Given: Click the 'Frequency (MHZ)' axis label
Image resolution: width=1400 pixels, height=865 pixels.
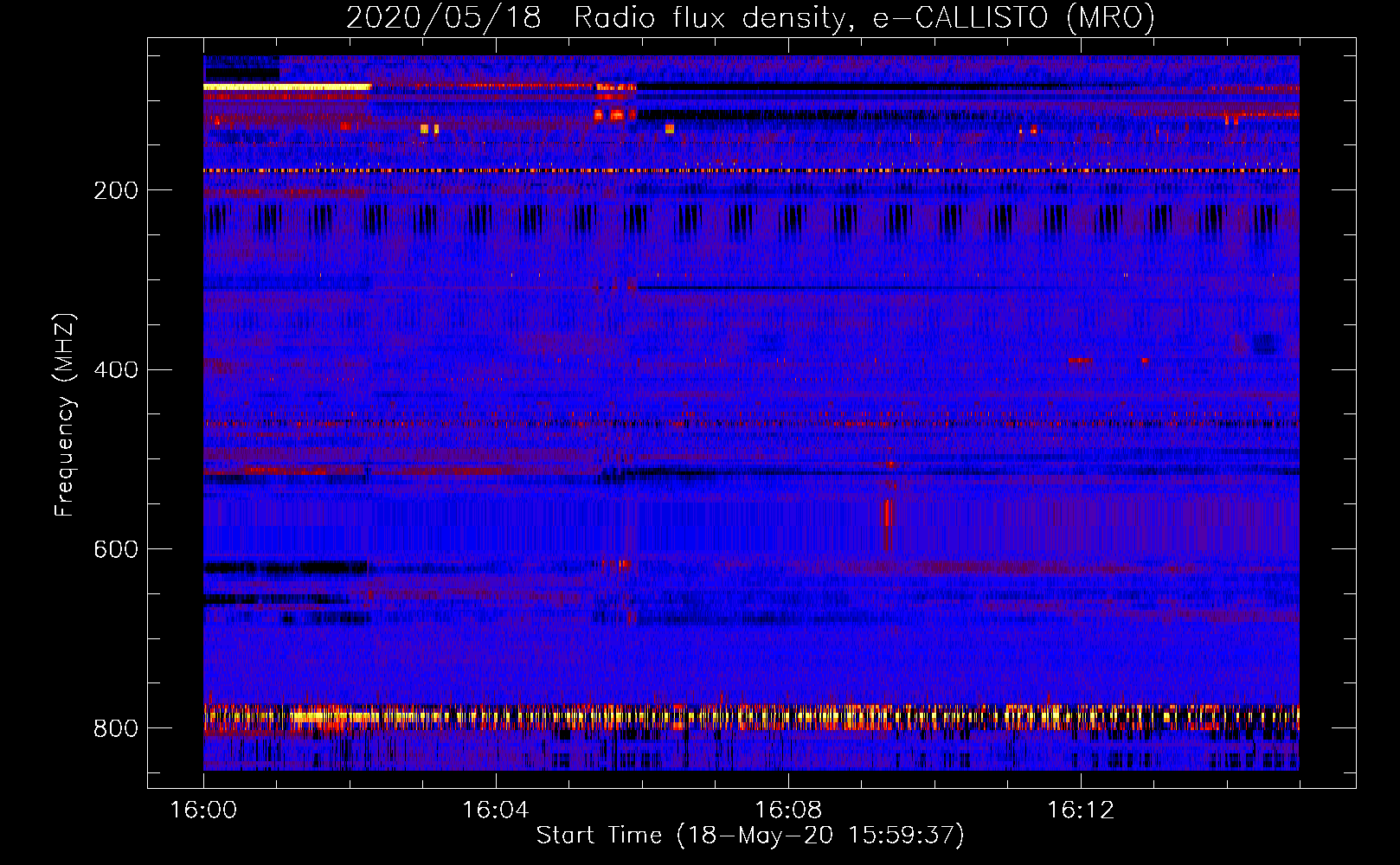Looking at the screenshot, I should point(64,414).
